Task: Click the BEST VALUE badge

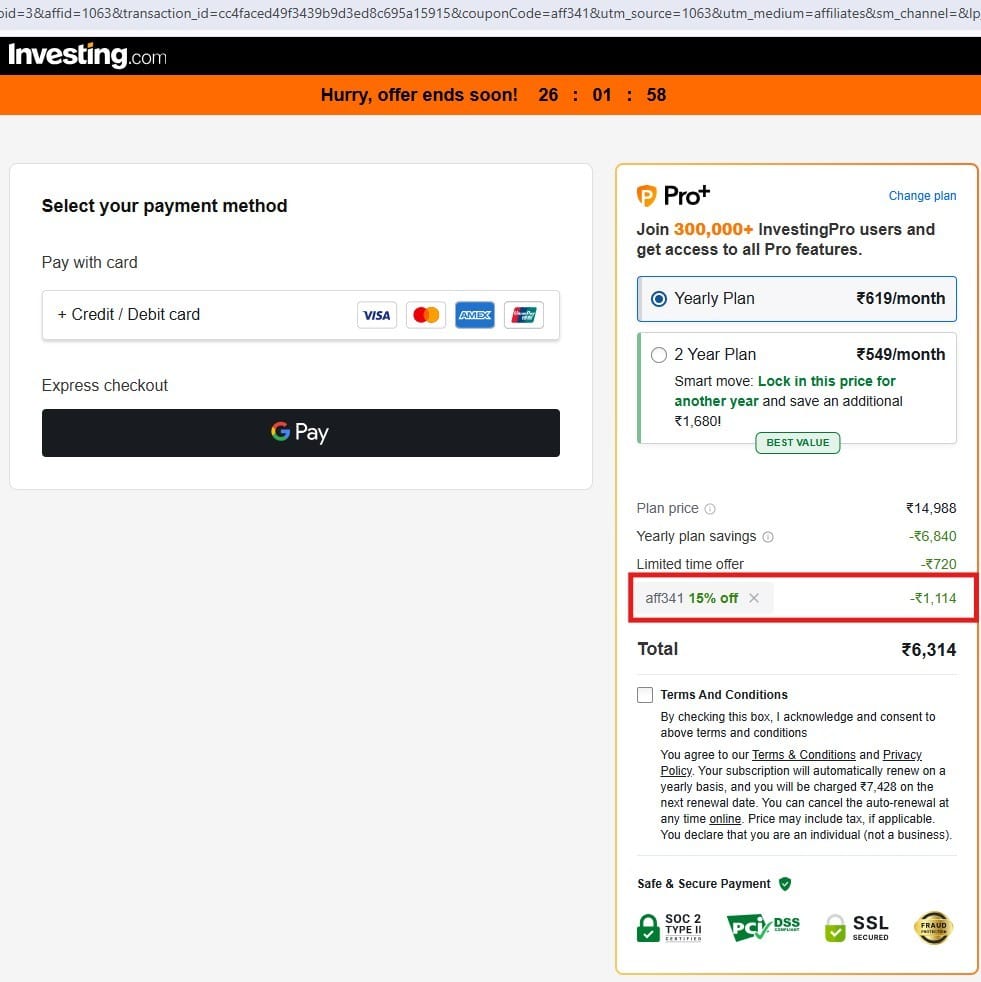Action: point(797,443)
